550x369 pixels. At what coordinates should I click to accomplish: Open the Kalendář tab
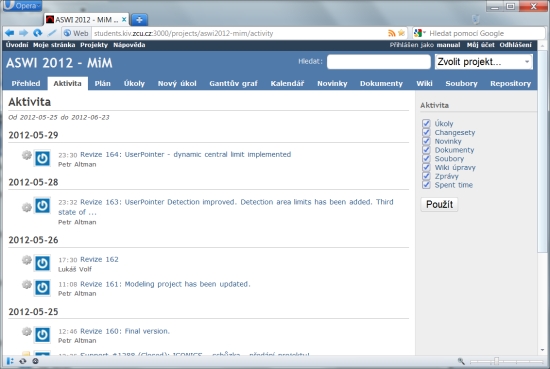click(287, 83)
